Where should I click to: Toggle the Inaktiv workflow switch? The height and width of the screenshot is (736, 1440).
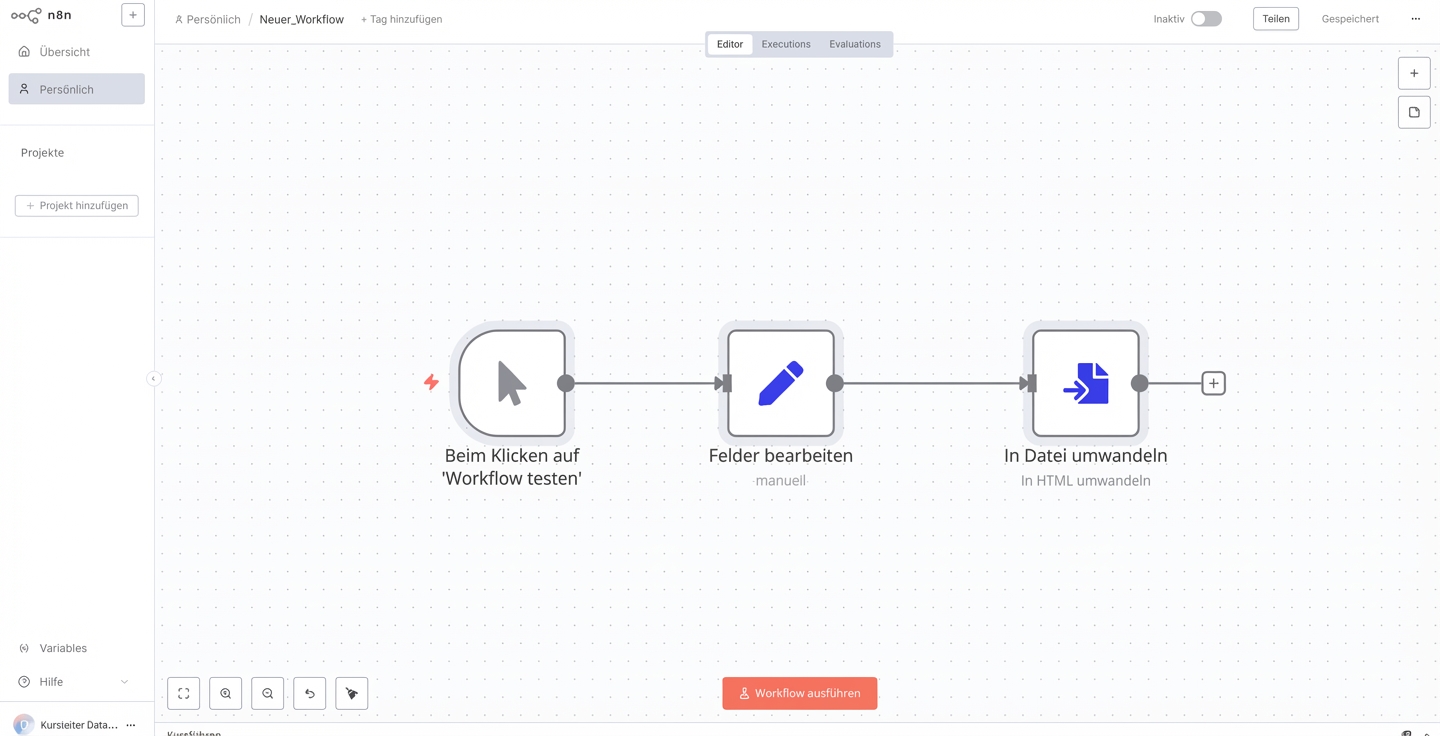coord(1206,19)
